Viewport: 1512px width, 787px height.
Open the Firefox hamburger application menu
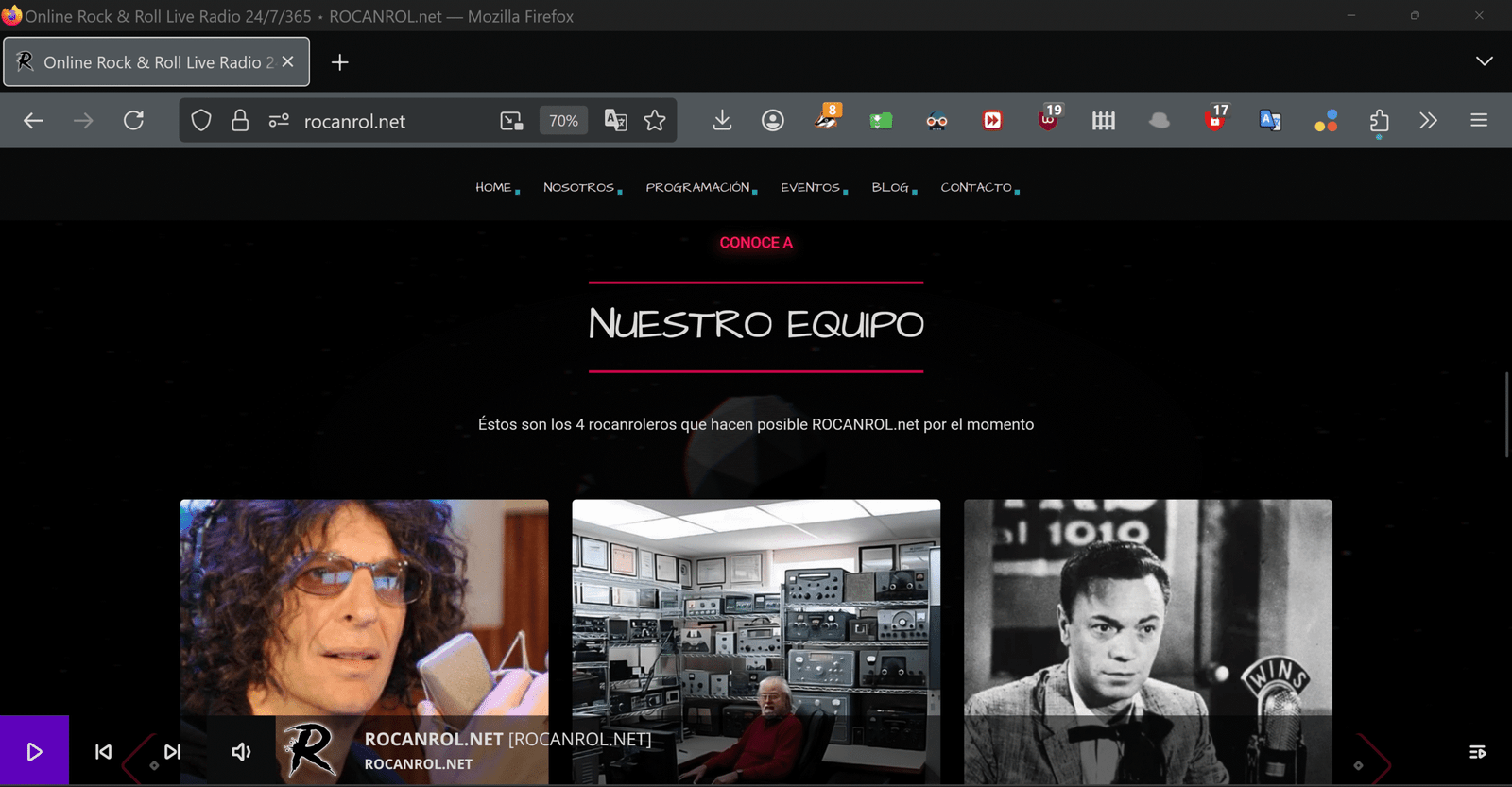(x=1479, y=120)
